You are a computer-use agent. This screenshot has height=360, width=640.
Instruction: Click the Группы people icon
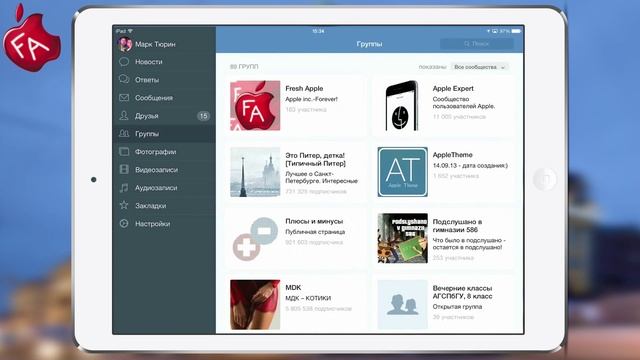(x=124, y=133)
